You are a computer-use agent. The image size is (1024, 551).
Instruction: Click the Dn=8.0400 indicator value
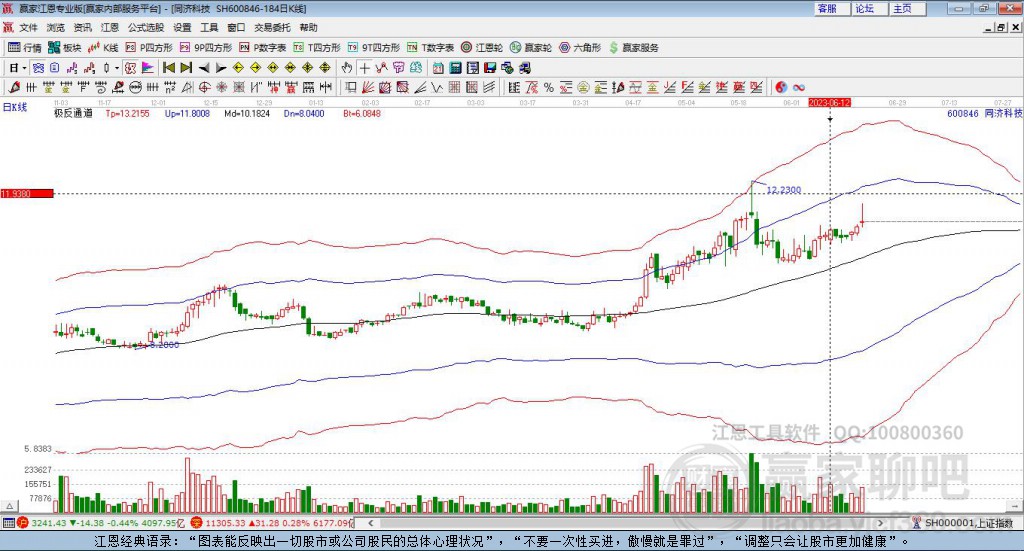(304, 113)
